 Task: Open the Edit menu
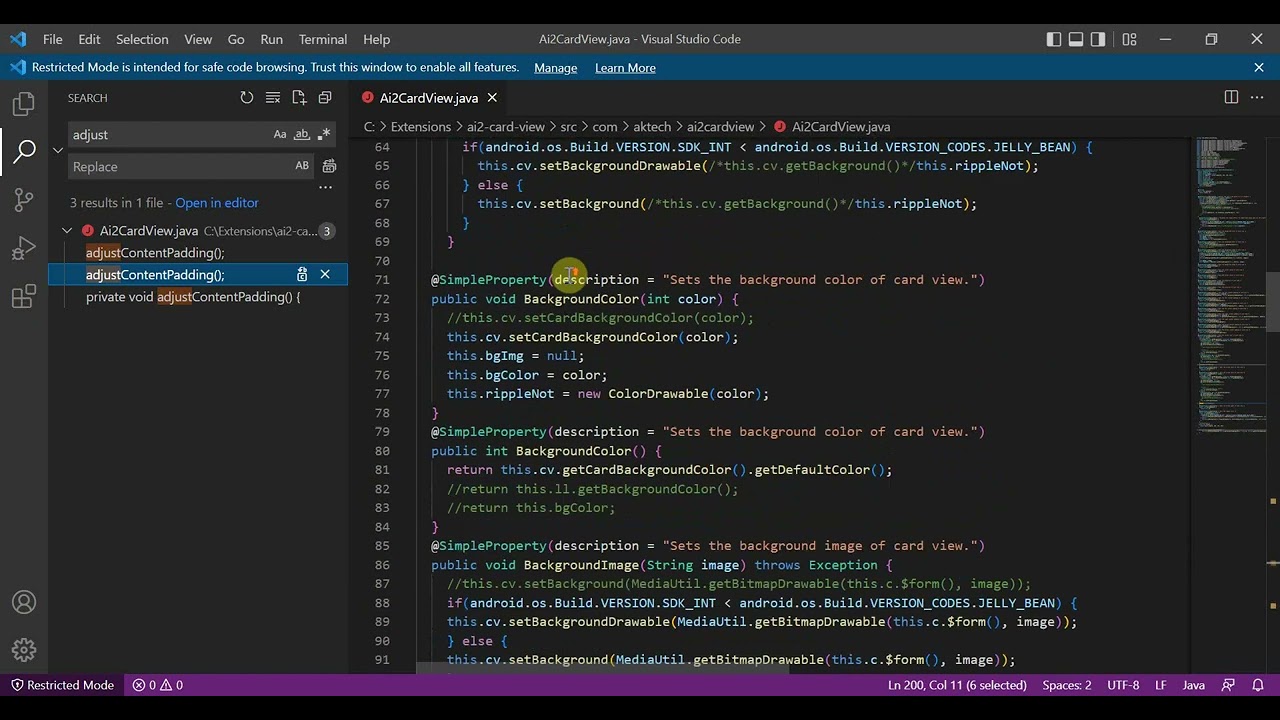89,39
